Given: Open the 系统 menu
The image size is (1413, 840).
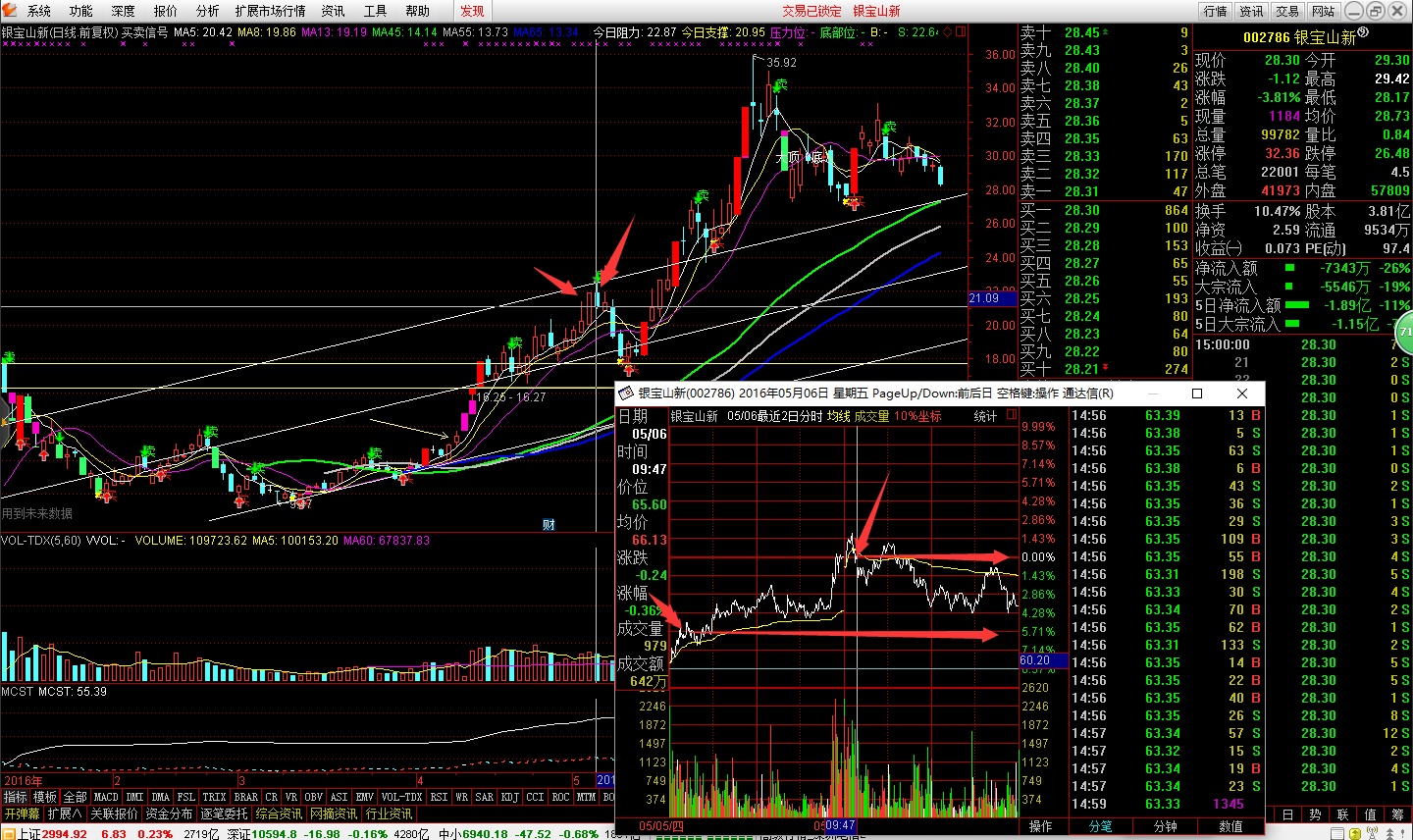Looking at the screenshot, I should tap(38, 11).
